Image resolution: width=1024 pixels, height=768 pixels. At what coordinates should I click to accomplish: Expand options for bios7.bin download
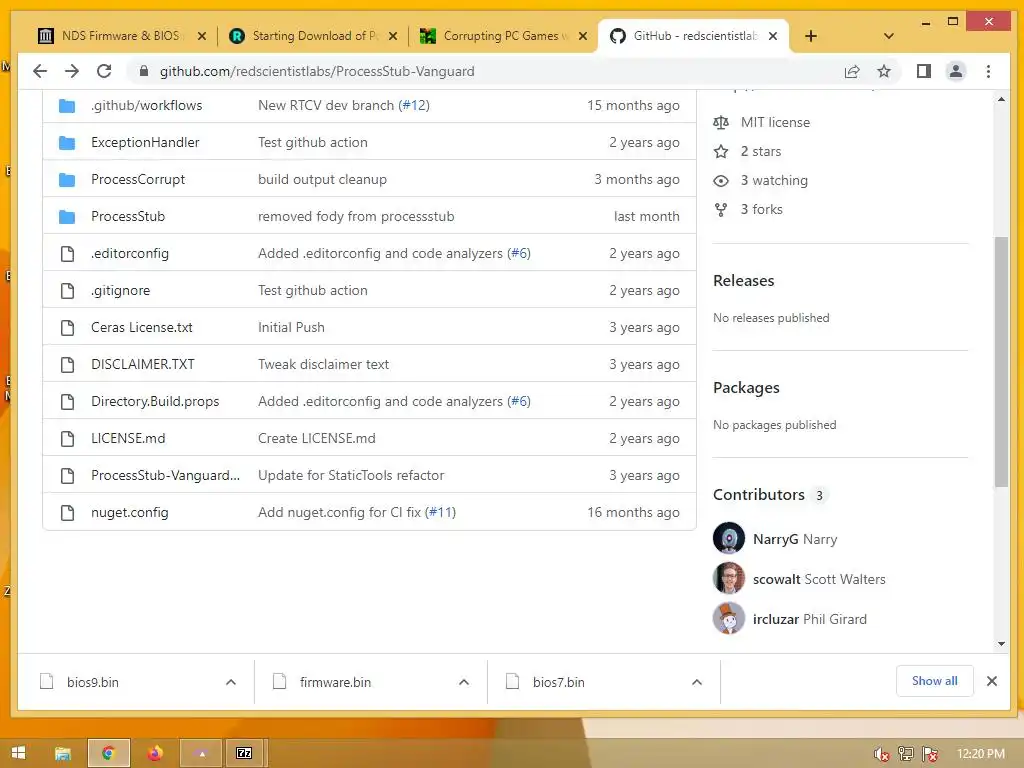[x=697, y=682]
